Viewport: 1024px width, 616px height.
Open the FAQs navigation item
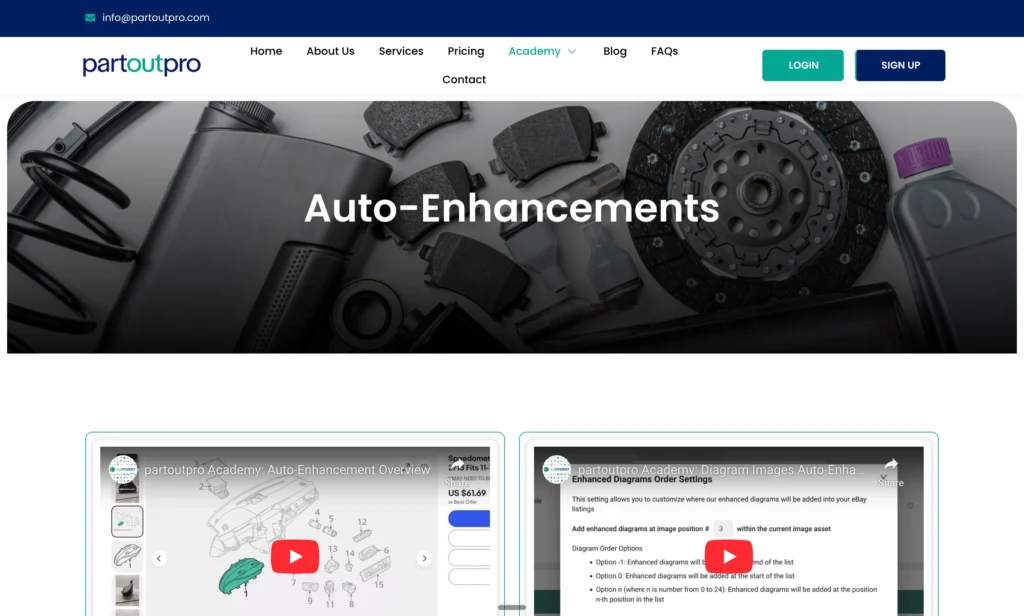click(664, 51)
